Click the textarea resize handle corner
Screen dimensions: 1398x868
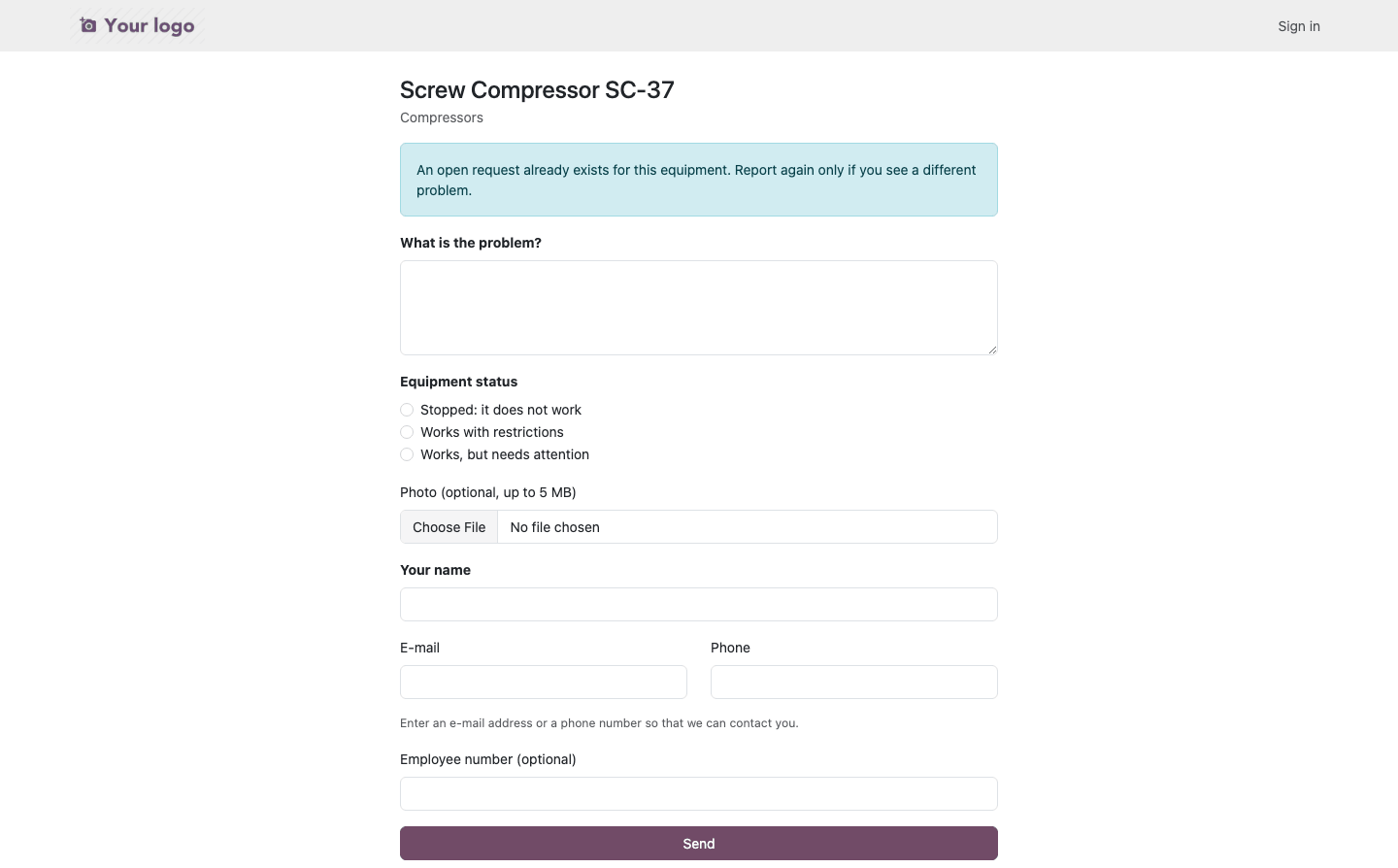(992, 350)
